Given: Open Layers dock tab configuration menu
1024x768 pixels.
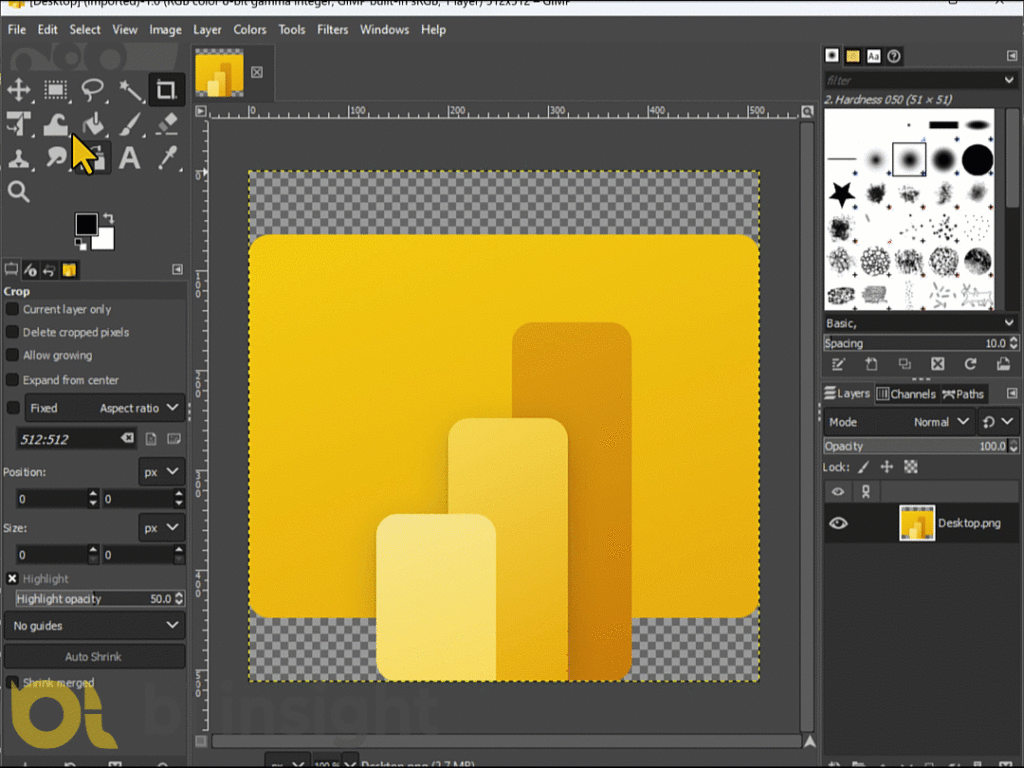Looking at the screenshot, I should point(1012,393).
